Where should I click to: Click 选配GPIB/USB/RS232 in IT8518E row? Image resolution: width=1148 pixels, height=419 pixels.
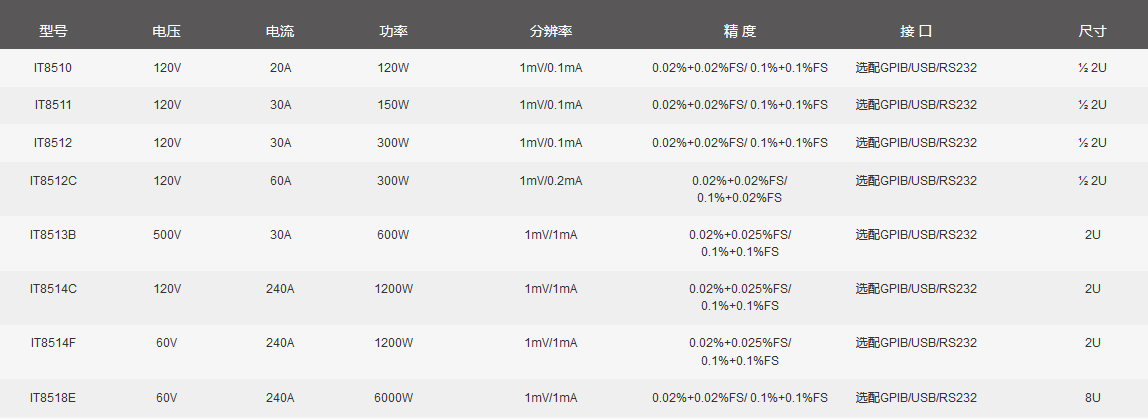pyautogui.click(x=916, y=398)
